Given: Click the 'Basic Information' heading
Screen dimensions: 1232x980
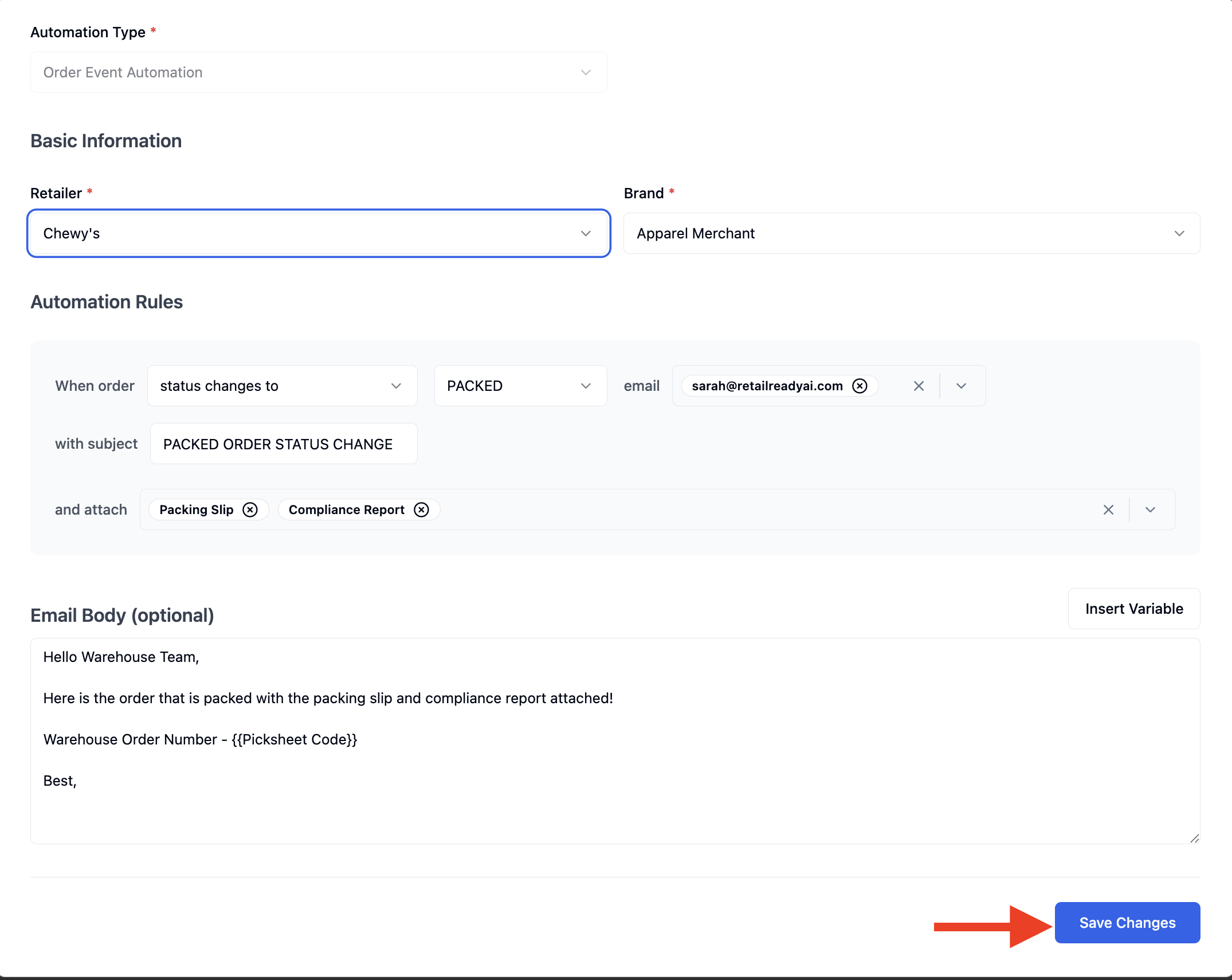Looking at the screenshot, I should tap(106, 140).
